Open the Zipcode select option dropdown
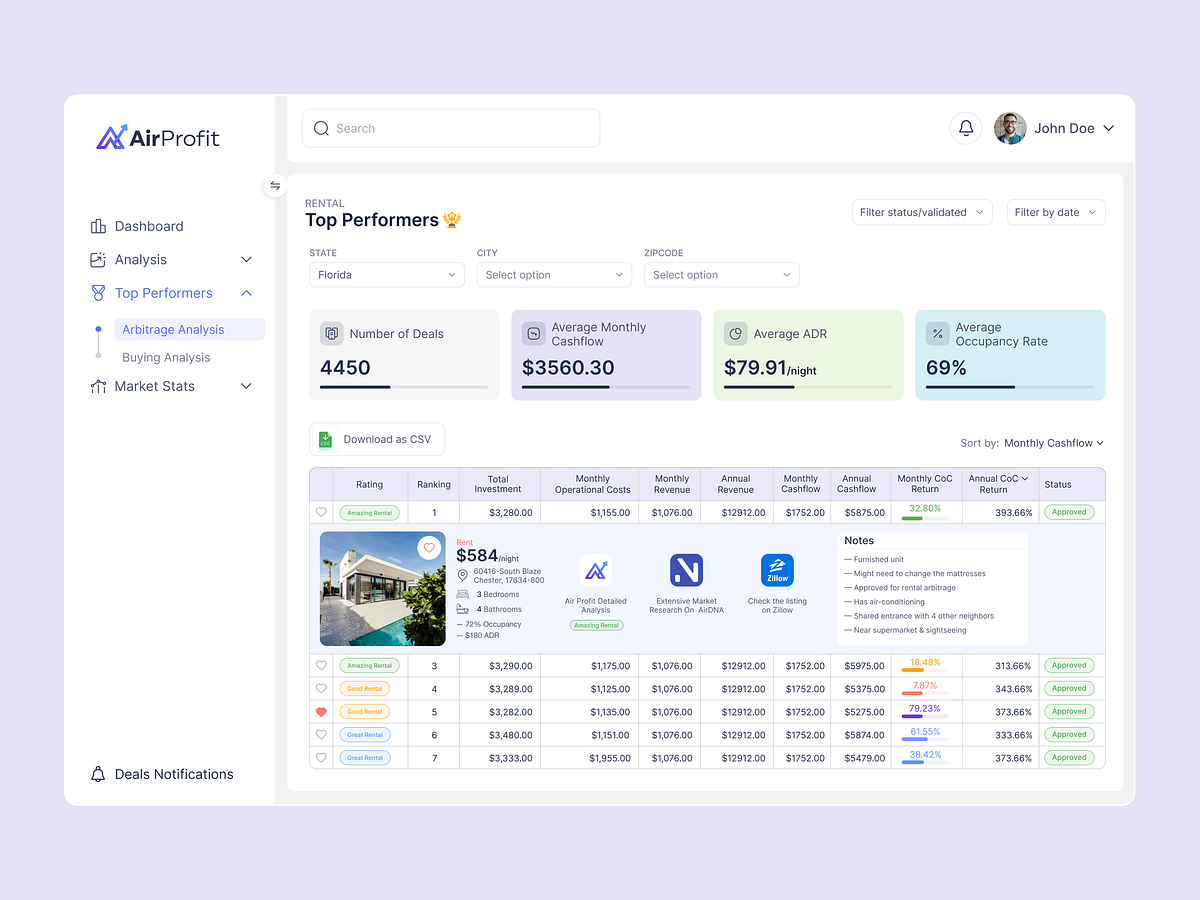The image size is (1200, 900). [x=722, y=275]
